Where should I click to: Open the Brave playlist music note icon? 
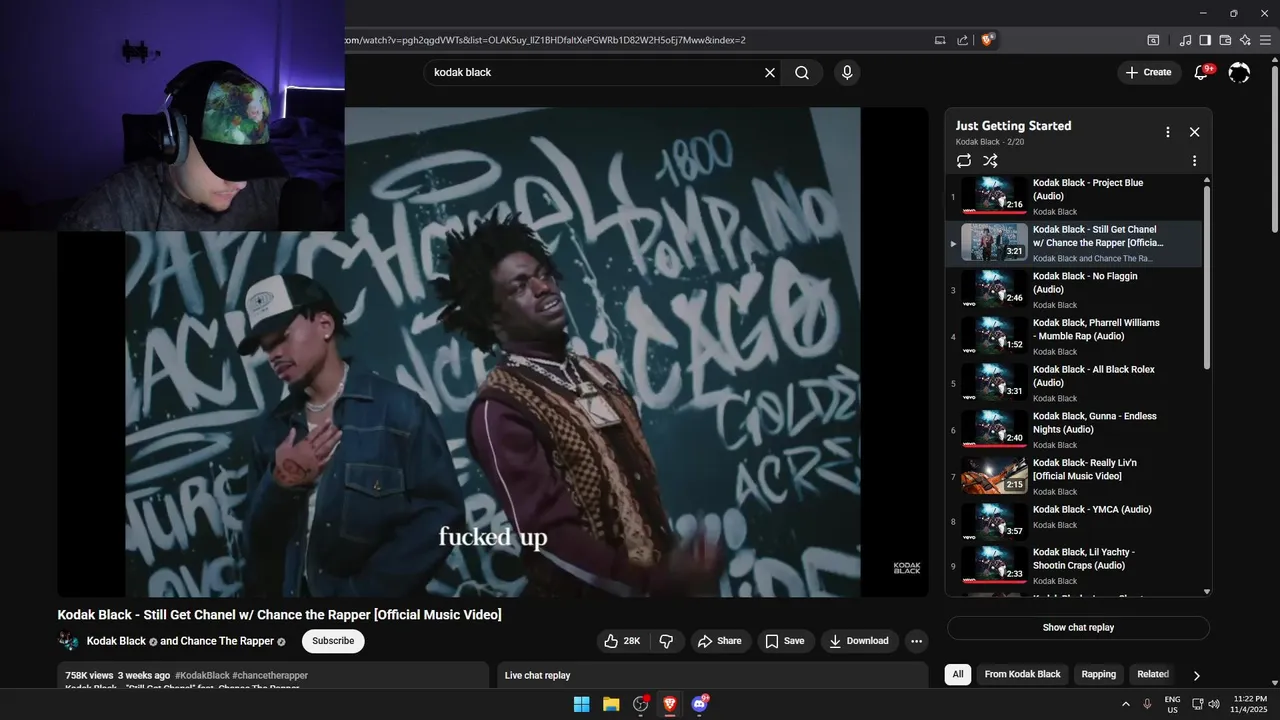(1186, 40)
